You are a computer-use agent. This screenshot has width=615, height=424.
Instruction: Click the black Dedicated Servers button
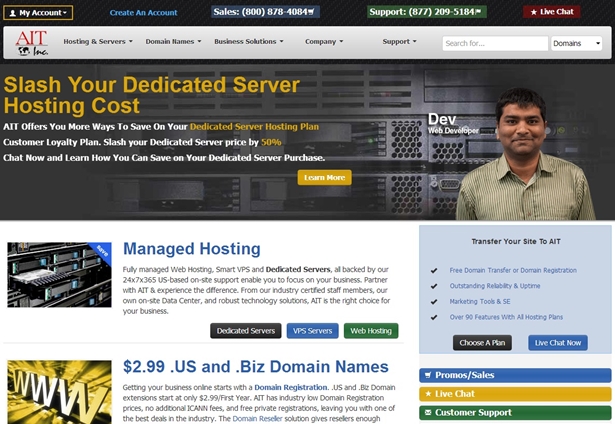click(x=246, y=331)
